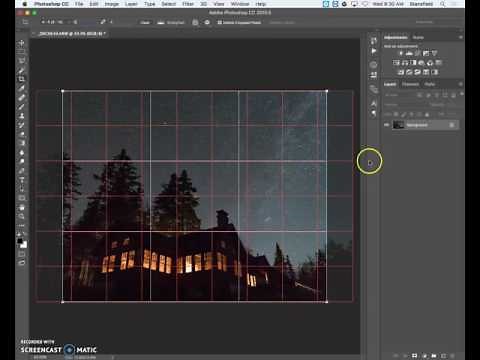
Task: Add a Curves adjustment
Action: click(417, 53)
